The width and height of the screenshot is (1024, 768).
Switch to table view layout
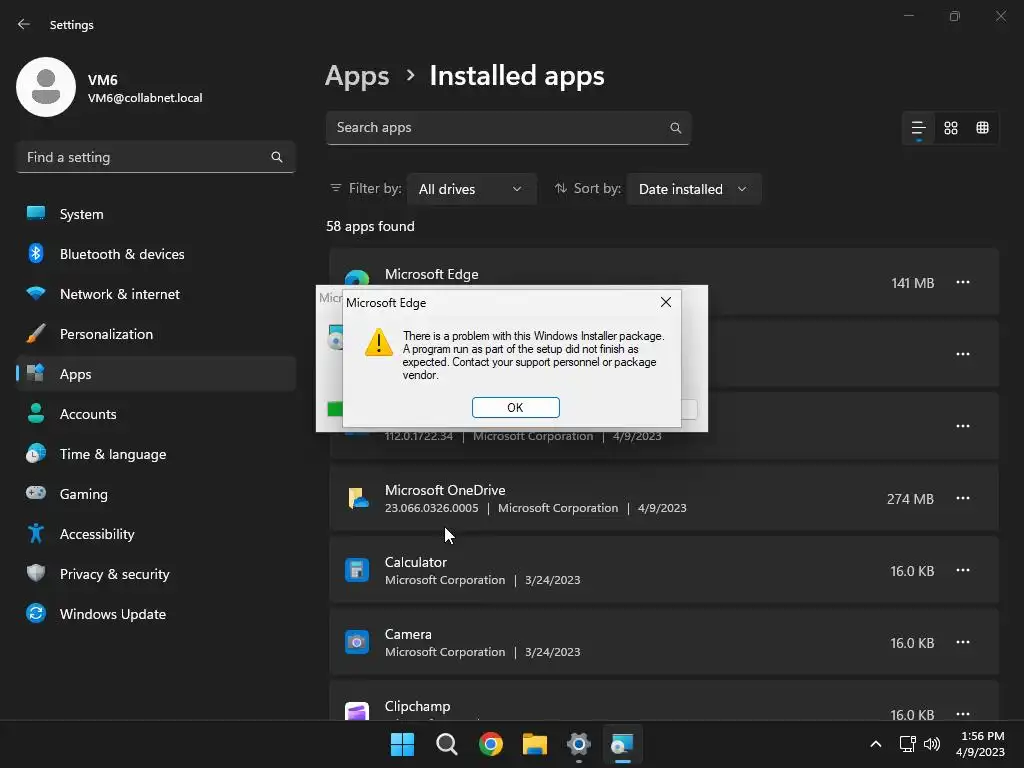click(x=982, y=128)
